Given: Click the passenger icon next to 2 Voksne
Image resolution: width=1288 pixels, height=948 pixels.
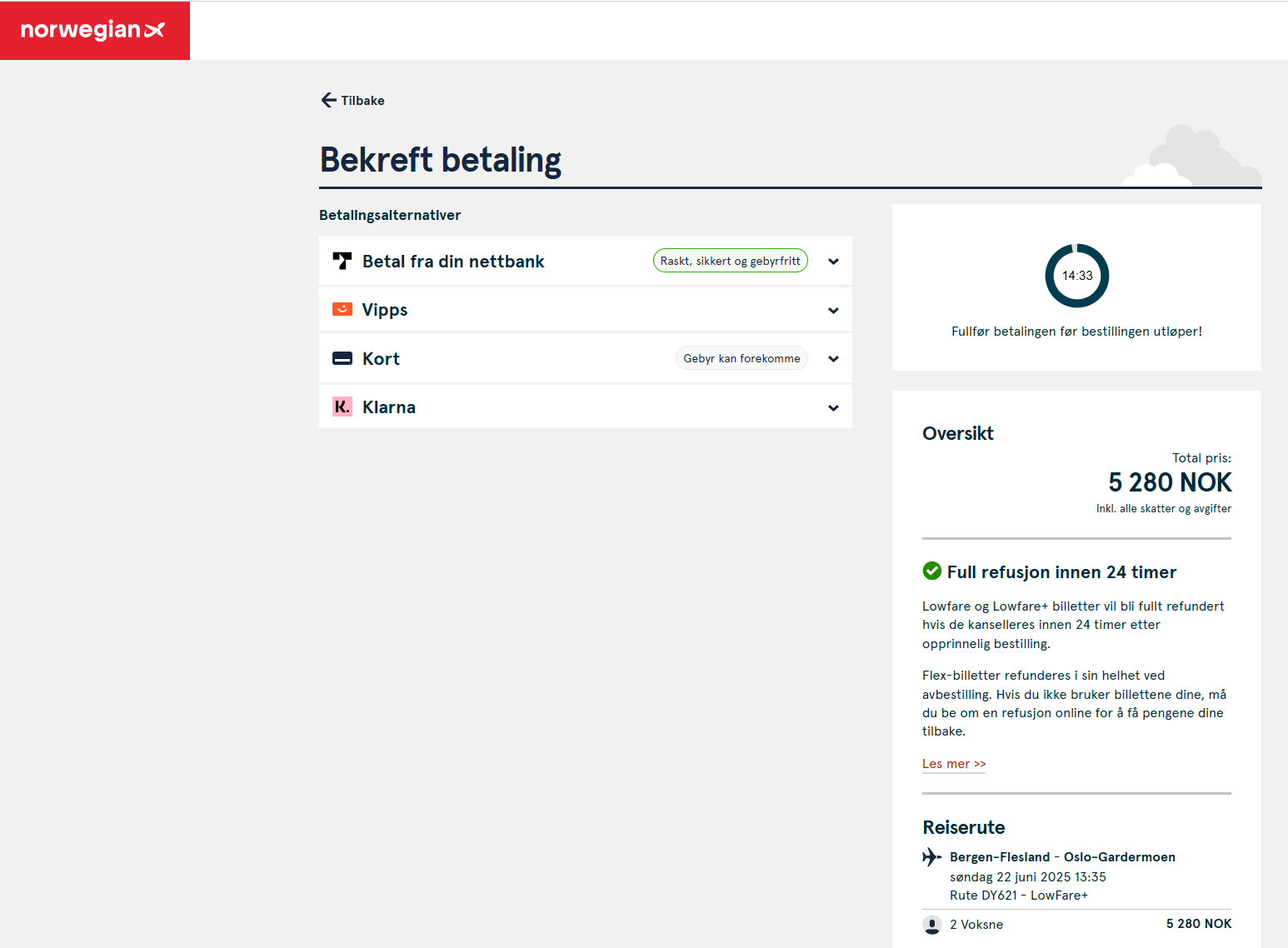Looking at the screenshot, I should [x=931, y=924].
